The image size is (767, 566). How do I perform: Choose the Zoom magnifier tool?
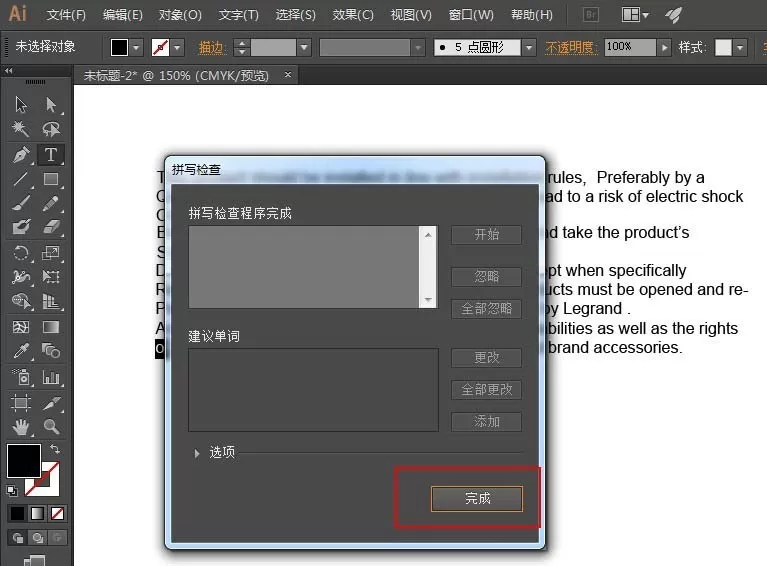(x=51, y=427)
